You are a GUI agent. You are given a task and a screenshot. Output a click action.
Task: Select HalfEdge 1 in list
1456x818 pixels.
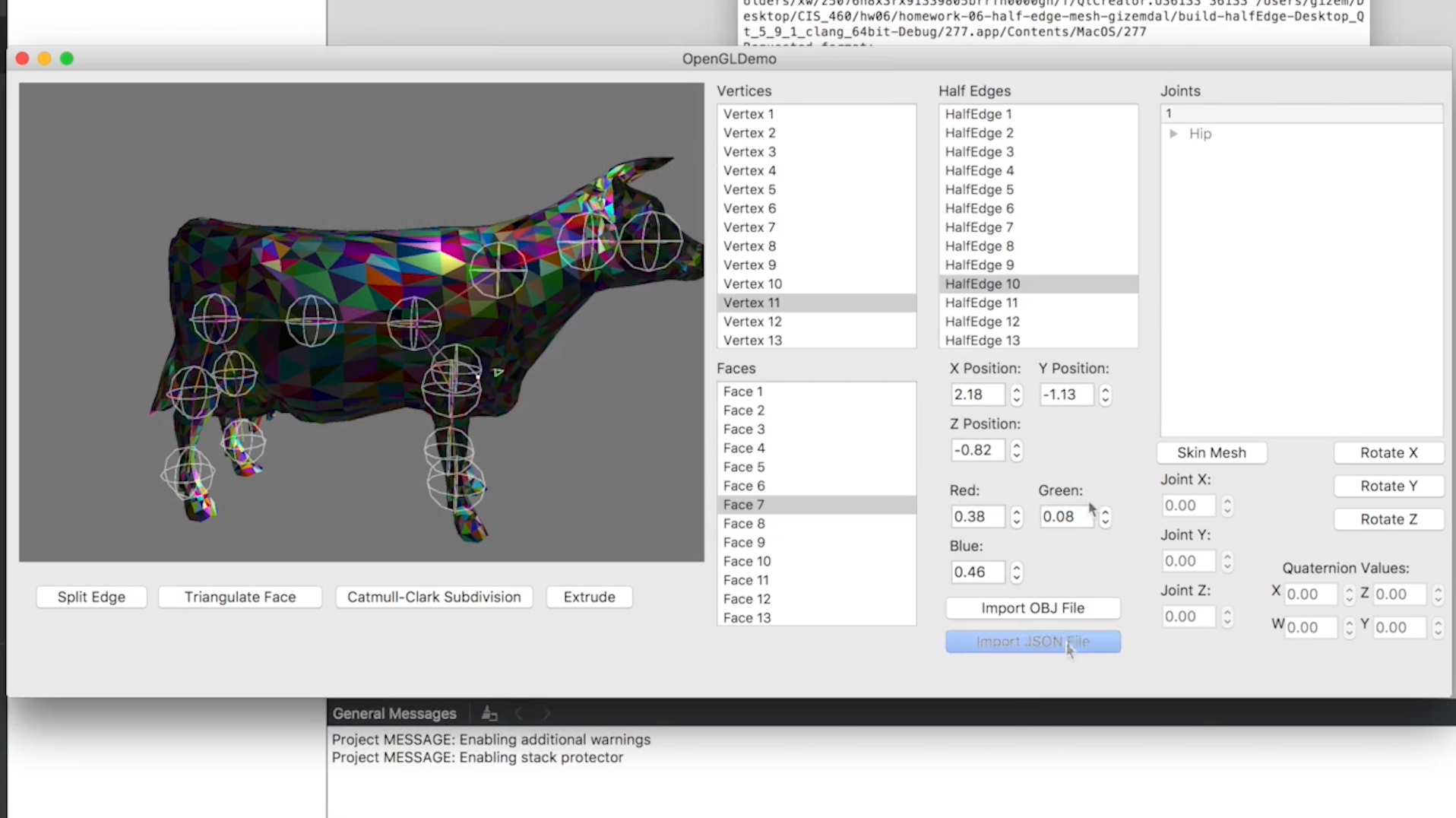click(1038, 114)
